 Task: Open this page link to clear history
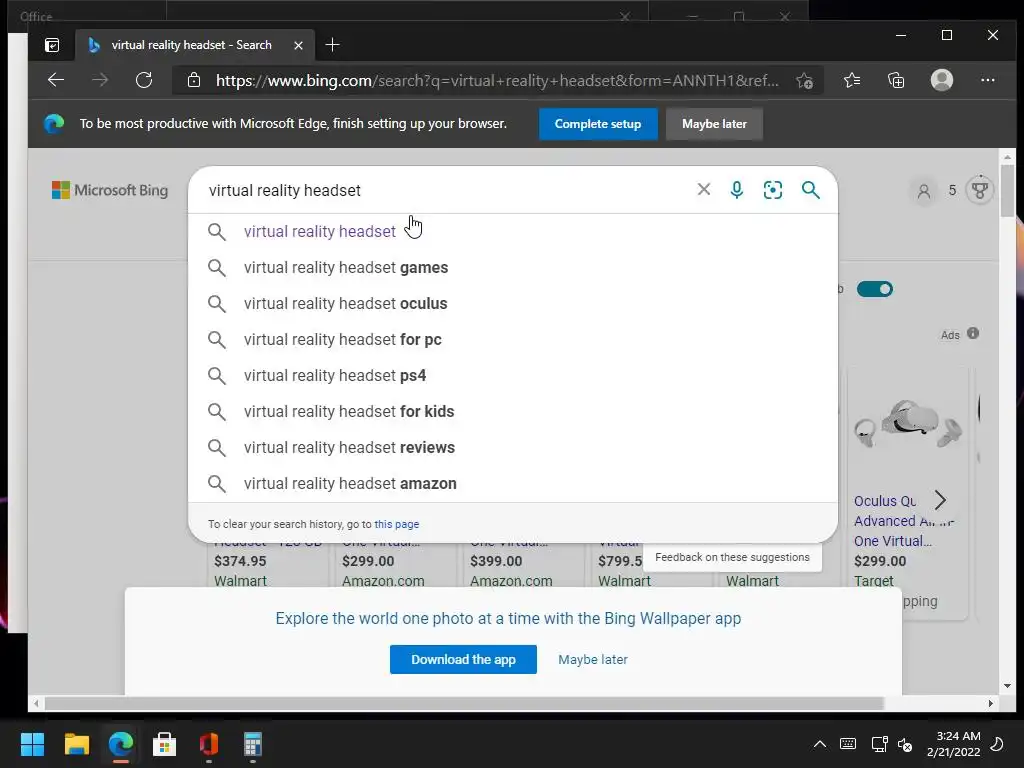tap(396, 524)
